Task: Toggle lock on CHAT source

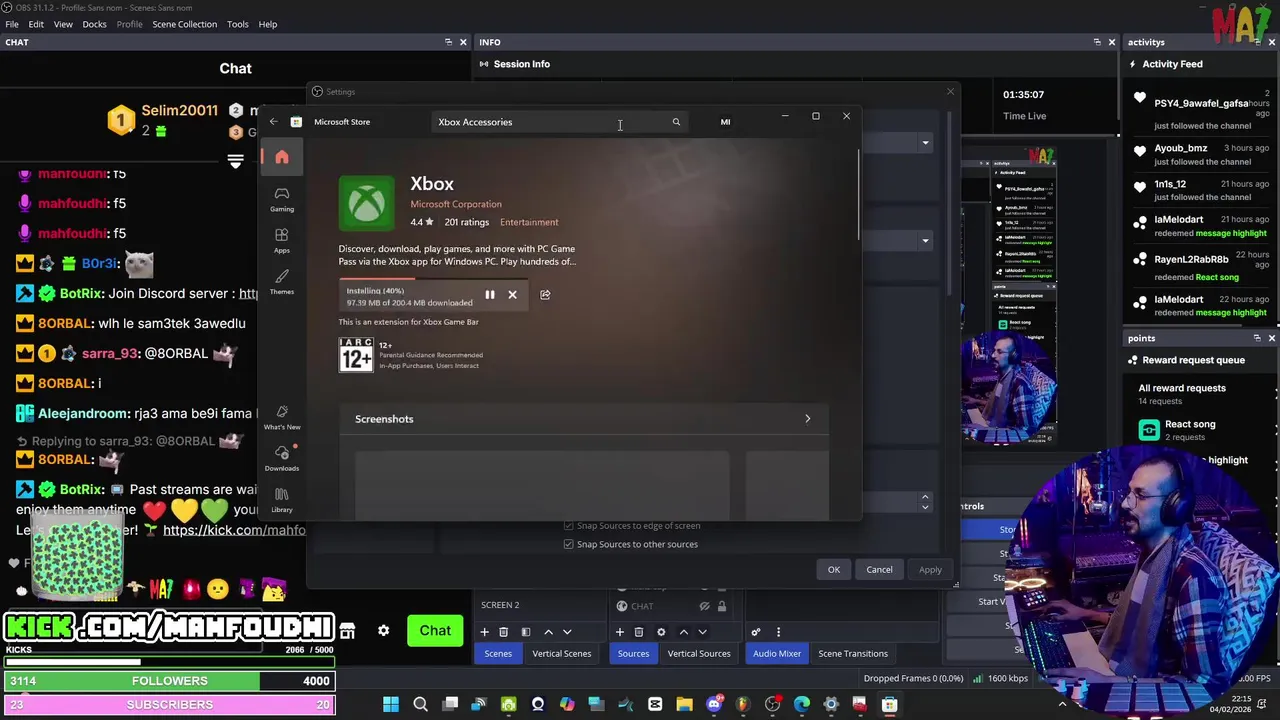Action: (x=721, y=606)
